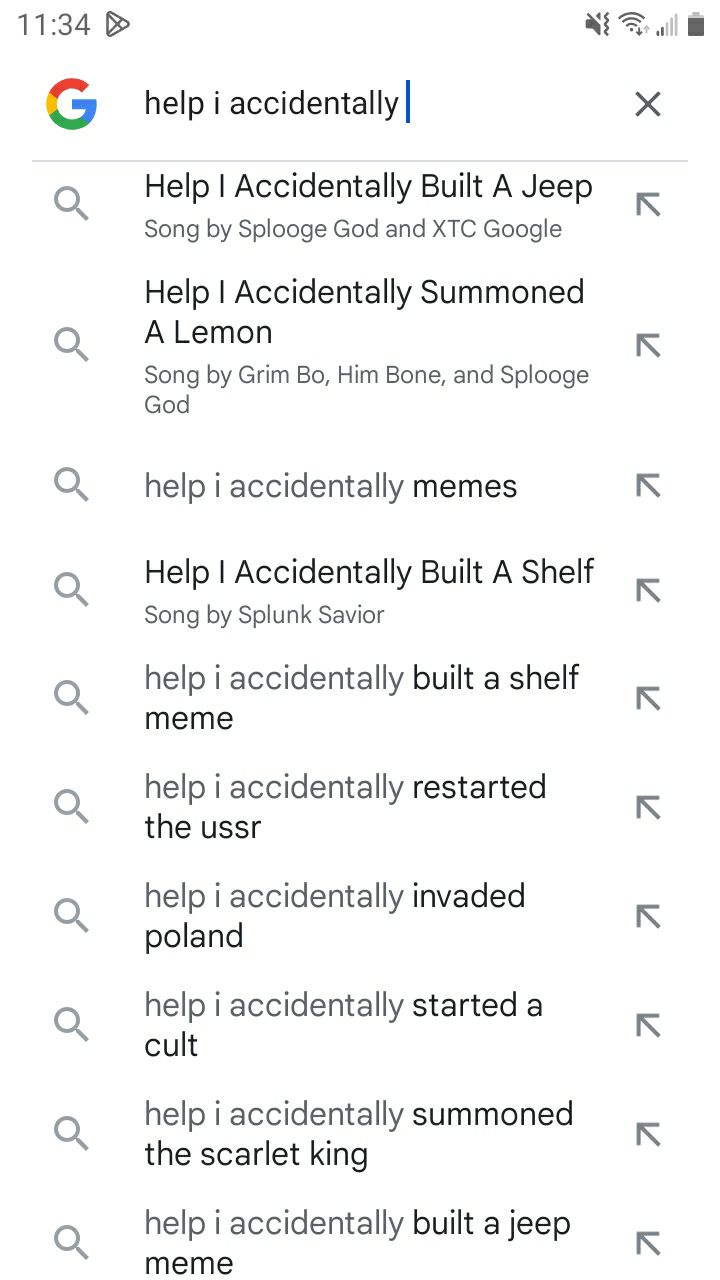720x1280 pixels.
Task: Clear the search query with the X button
Action: click(x=647, y=103)
